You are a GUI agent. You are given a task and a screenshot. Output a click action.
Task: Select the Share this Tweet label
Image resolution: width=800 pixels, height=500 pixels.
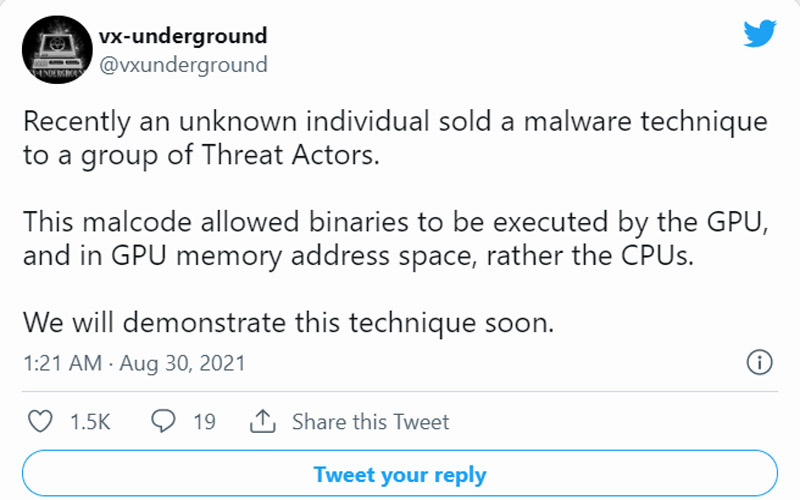click(x=370, y=422)
